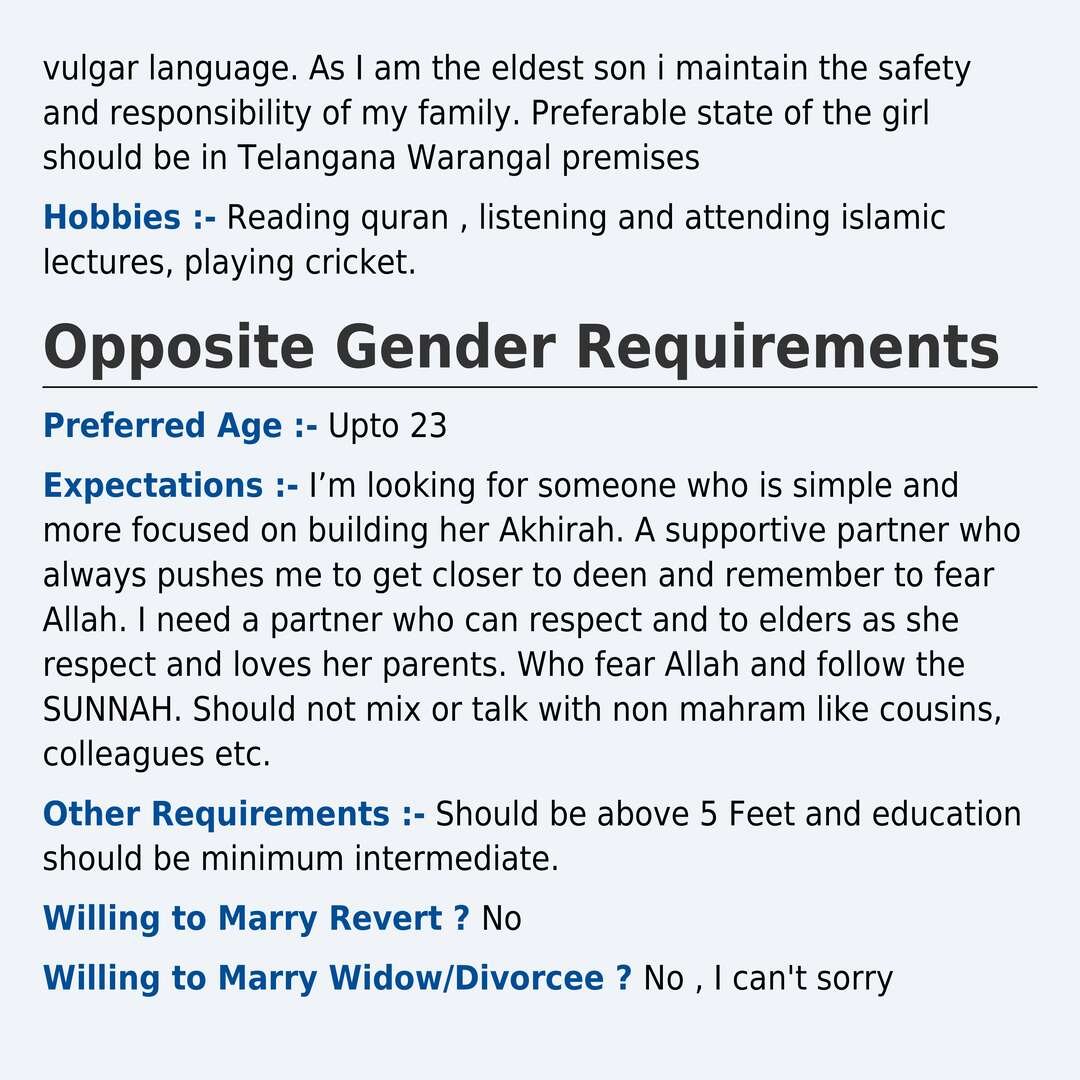Viewport: 1080px width, 1080px height.
Task: Click the "Willing to Marry Revert ?" label
Action: click(256, 918)
